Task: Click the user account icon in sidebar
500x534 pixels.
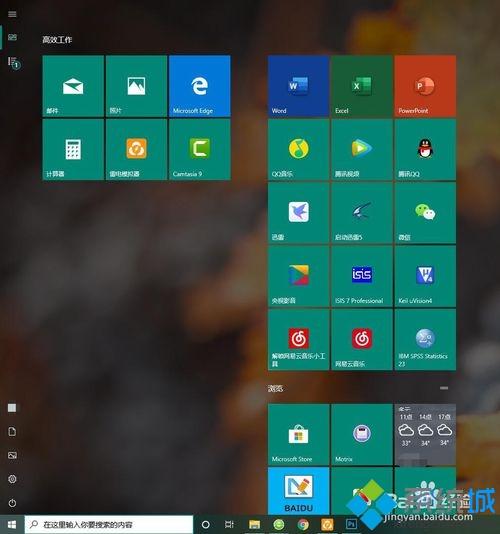Action: coord(12,408)
